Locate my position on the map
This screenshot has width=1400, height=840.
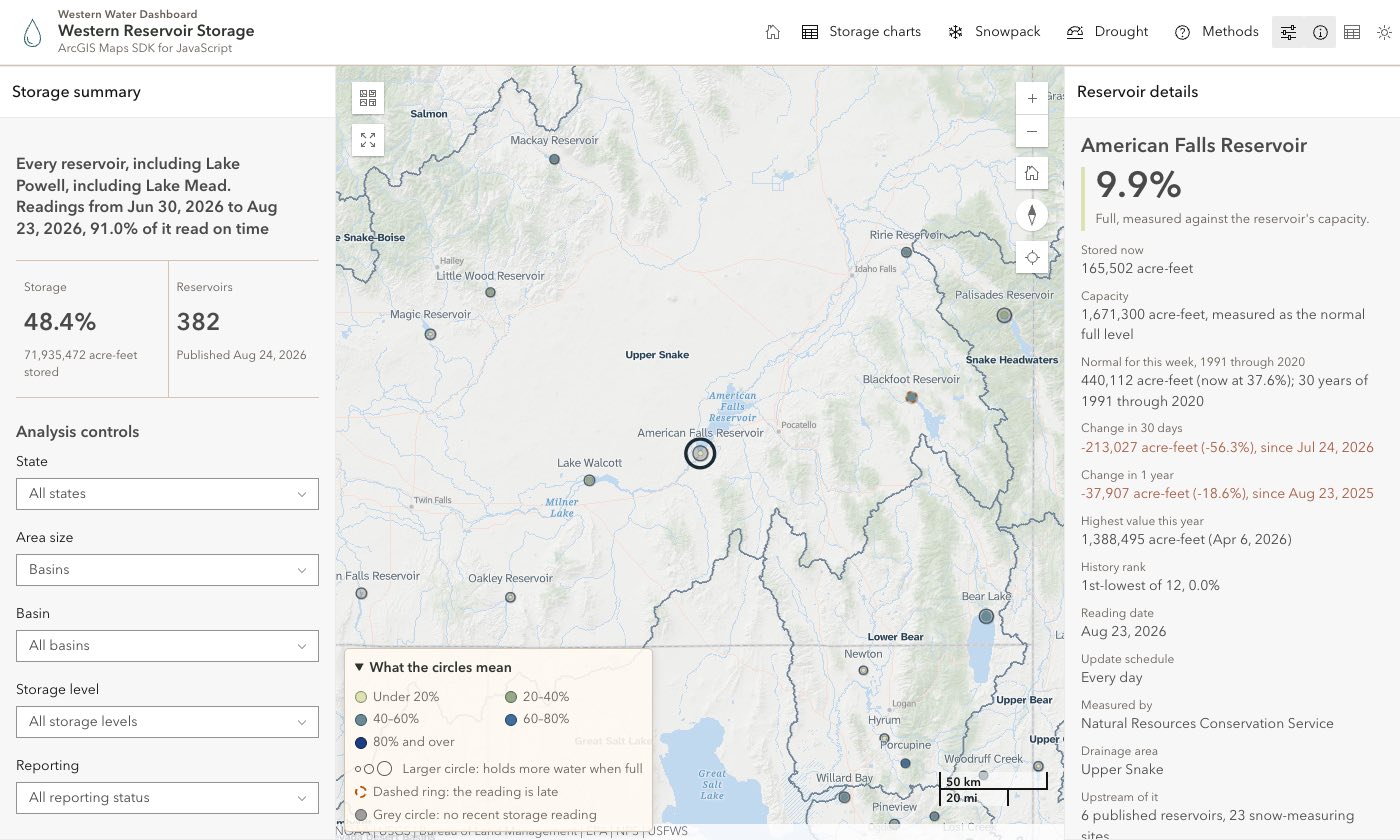[1032, 257]
